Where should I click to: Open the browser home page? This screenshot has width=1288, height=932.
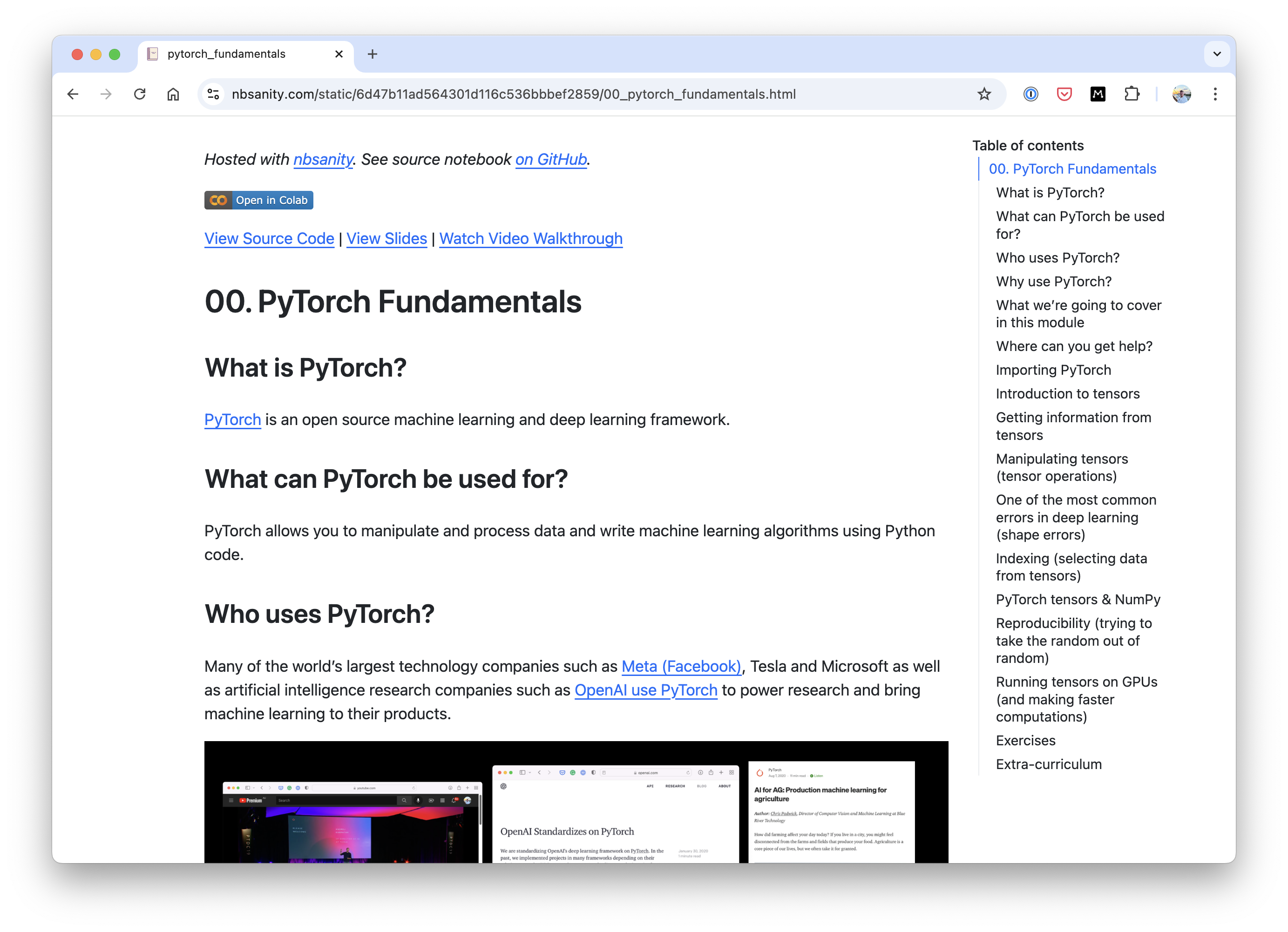coord(173,94)
